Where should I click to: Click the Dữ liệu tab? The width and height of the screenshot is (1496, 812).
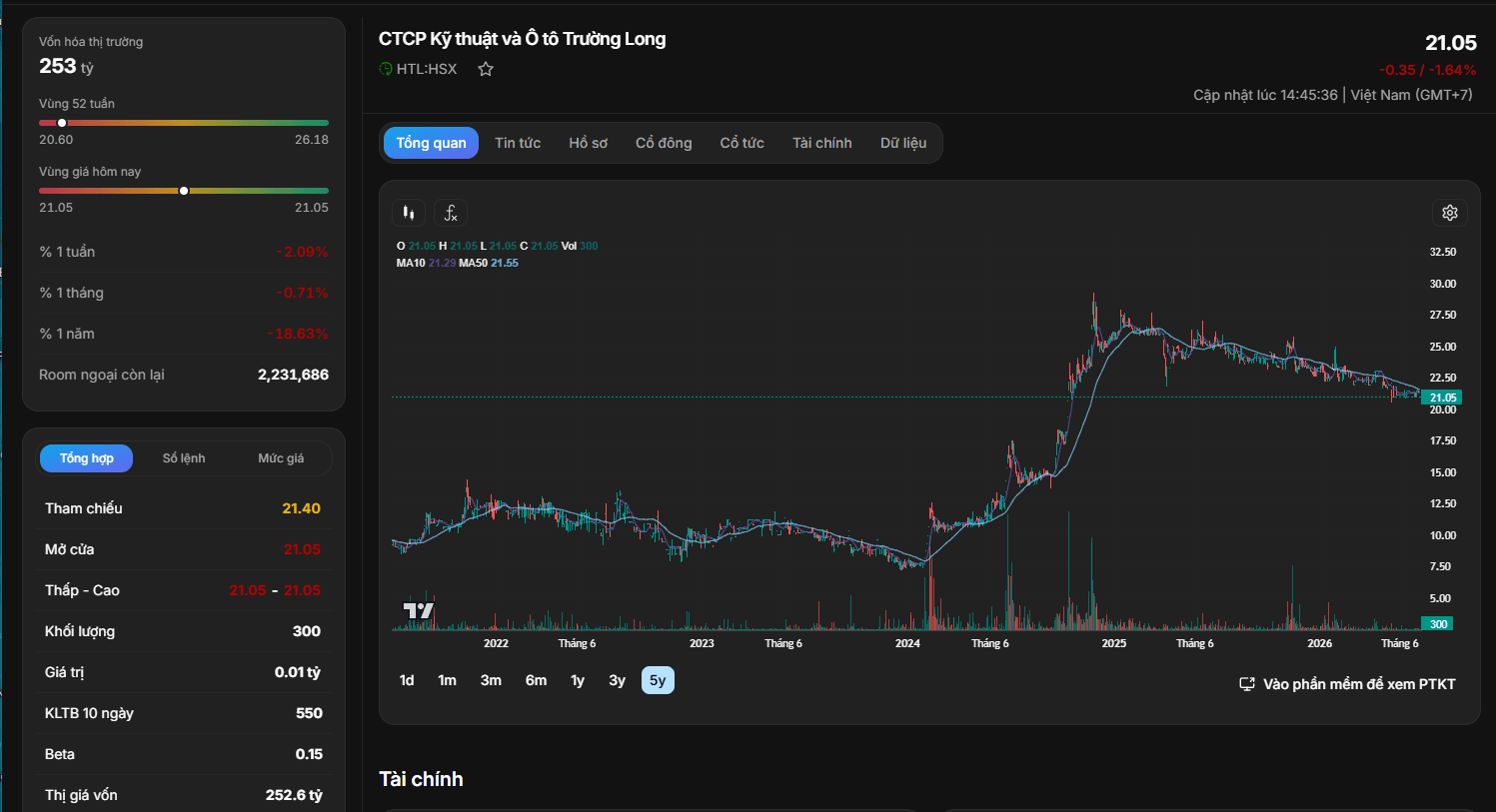coord(903,143)
